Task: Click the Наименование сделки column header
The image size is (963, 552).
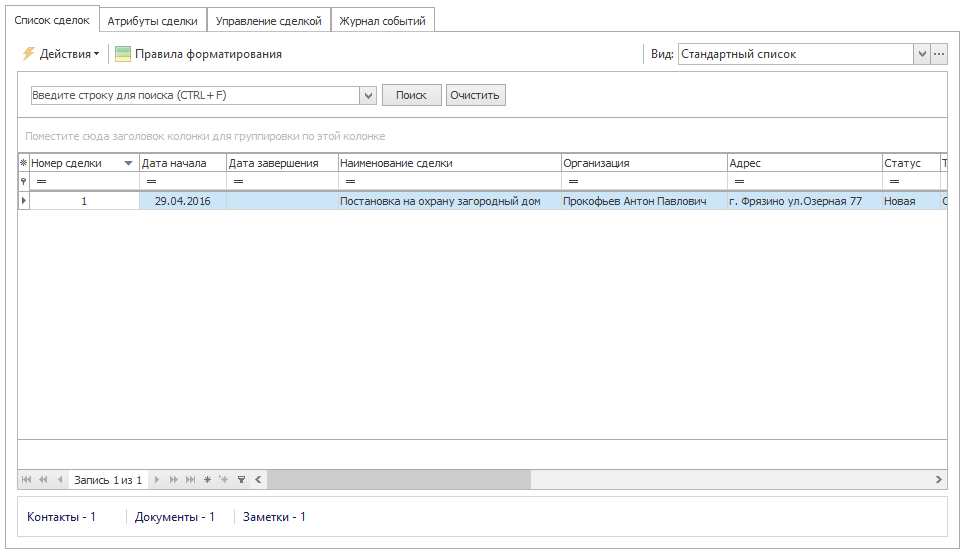Action: (x=450, y=163)
